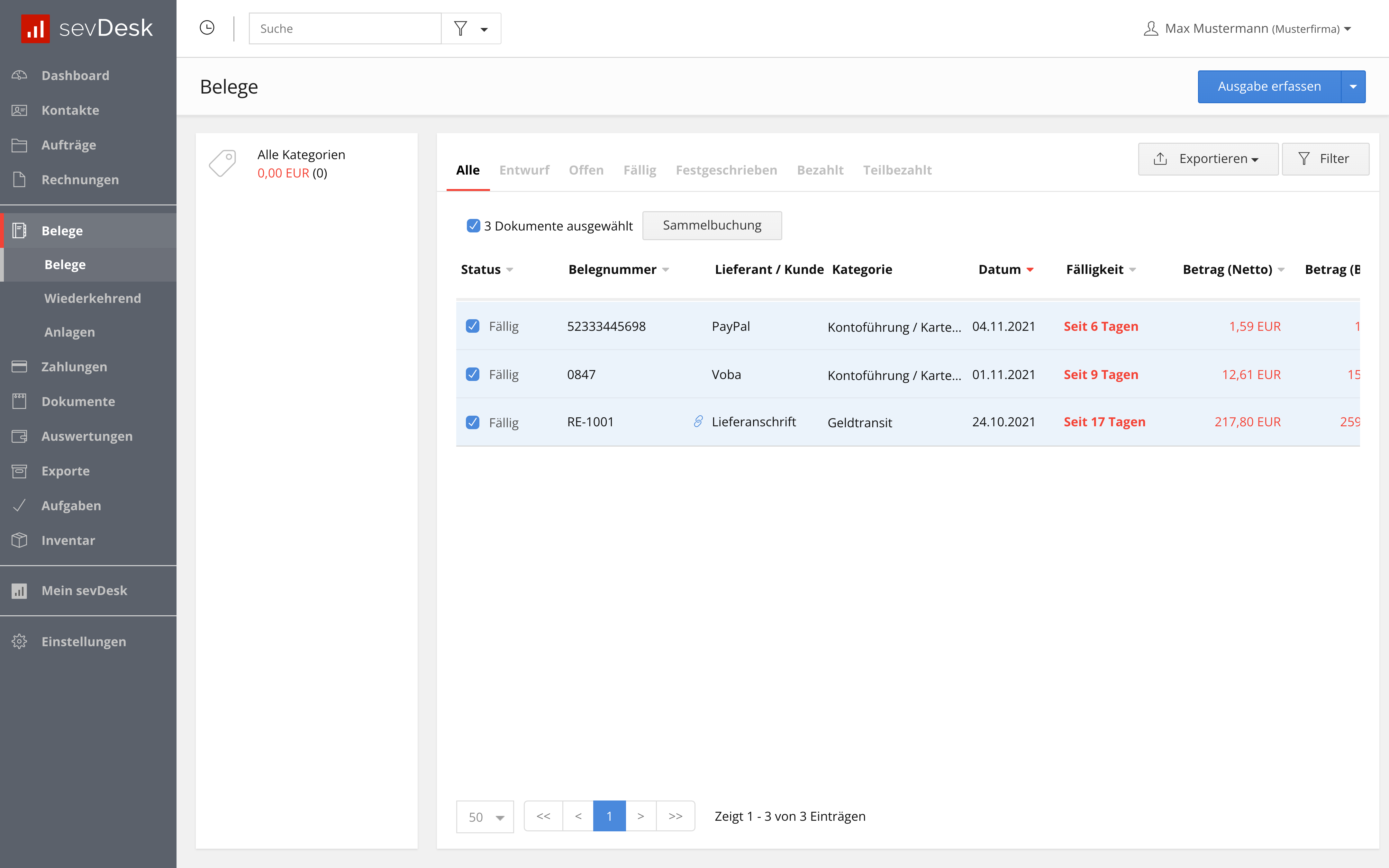This screenshot has height=868, width=1389.
Task: Select the Belege submenu item
Action: tap(88, 265)
